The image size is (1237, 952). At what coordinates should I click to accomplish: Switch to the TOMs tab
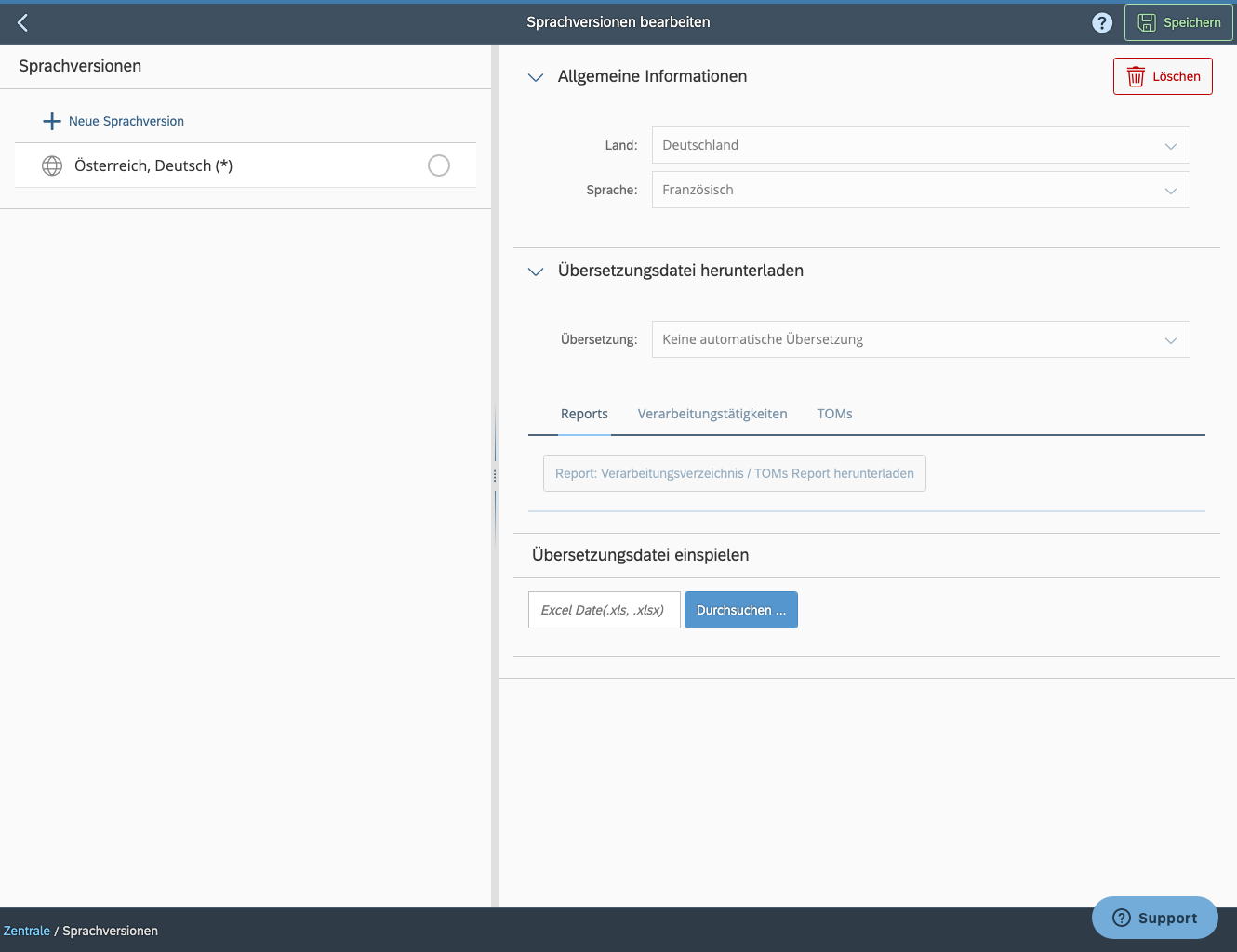tap(833, 414)
